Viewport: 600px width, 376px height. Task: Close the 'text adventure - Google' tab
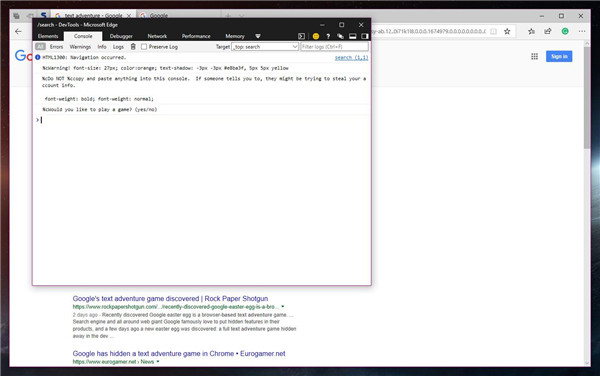[x=129, y=16]
